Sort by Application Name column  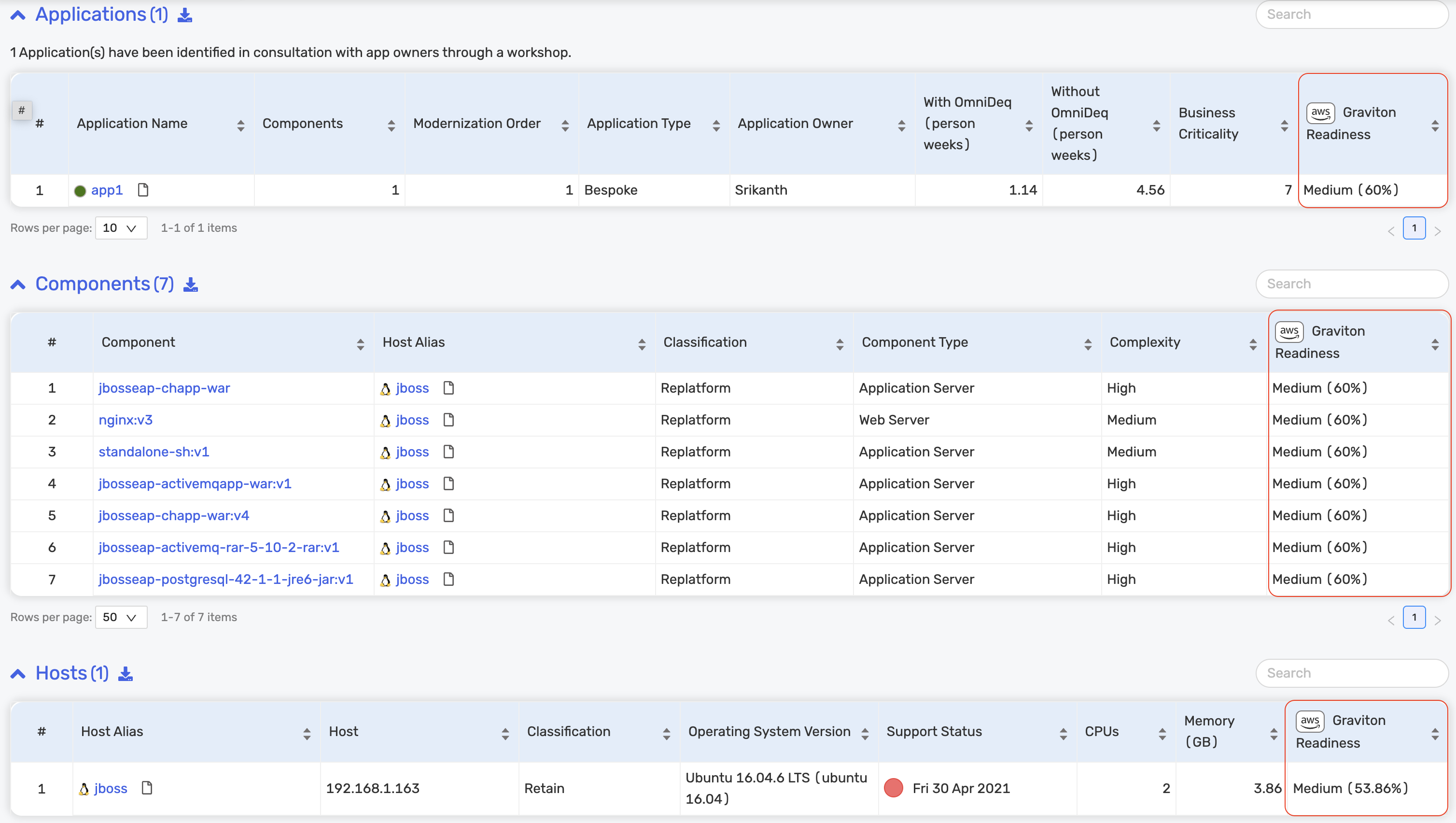241,125
